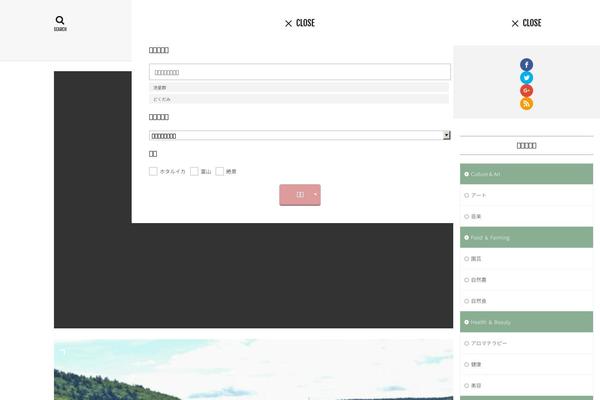The height and width of the screenshot is (400, 600).
Task: Open the 音楽 subcategory
Action: tap(526, 216)
